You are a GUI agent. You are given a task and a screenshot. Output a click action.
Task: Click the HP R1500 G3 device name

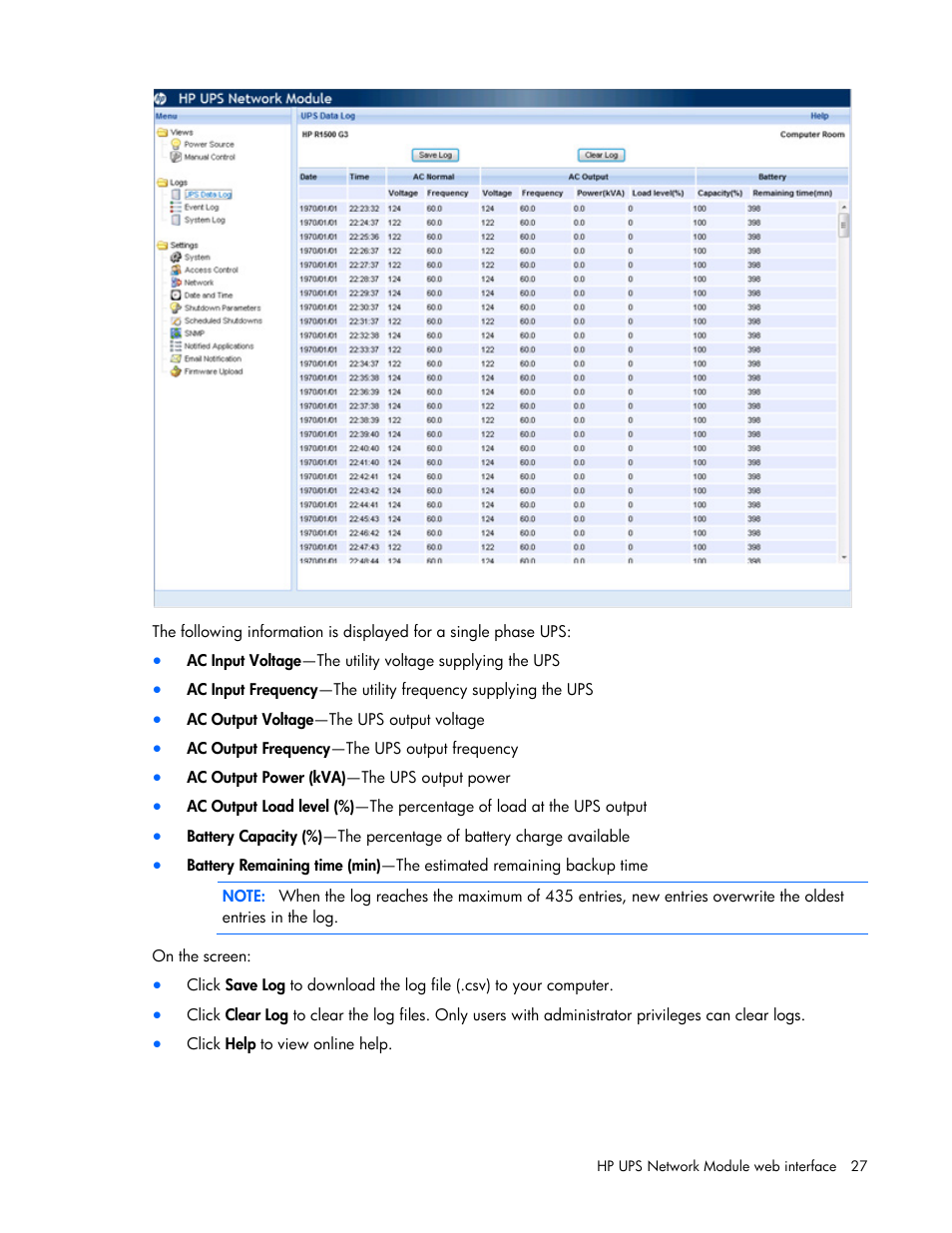(325, 135)
